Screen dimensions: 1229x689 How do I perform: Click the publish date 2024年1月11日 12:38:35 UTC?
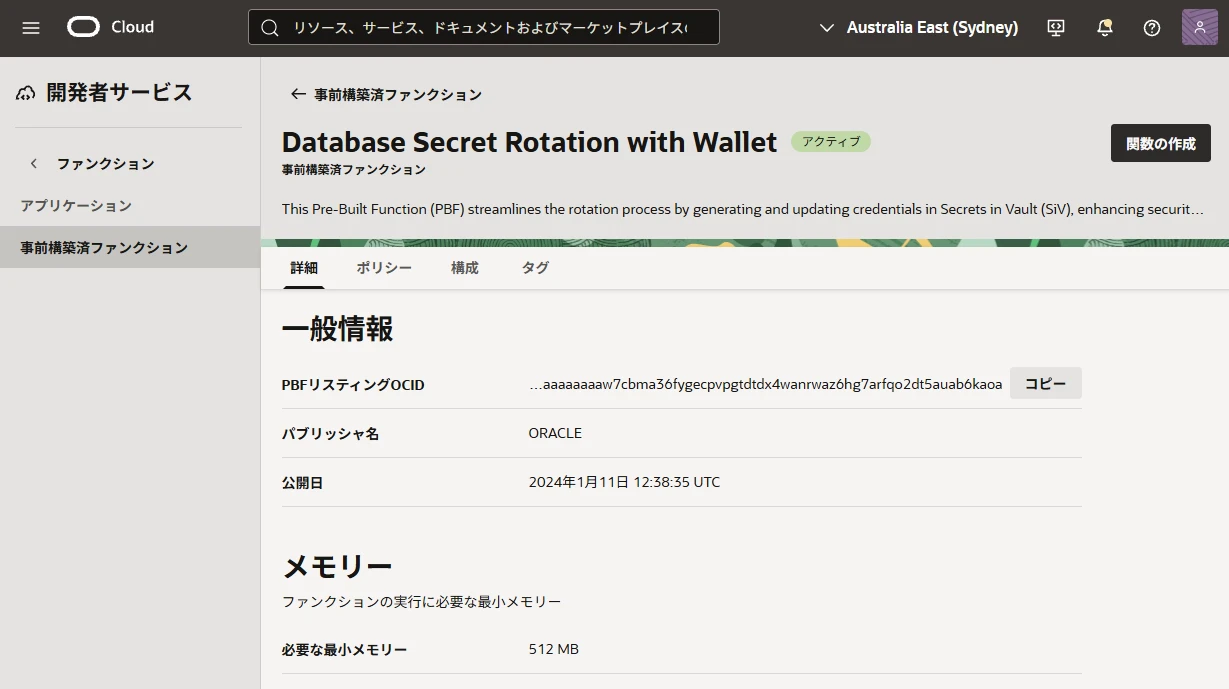(624, 482)
